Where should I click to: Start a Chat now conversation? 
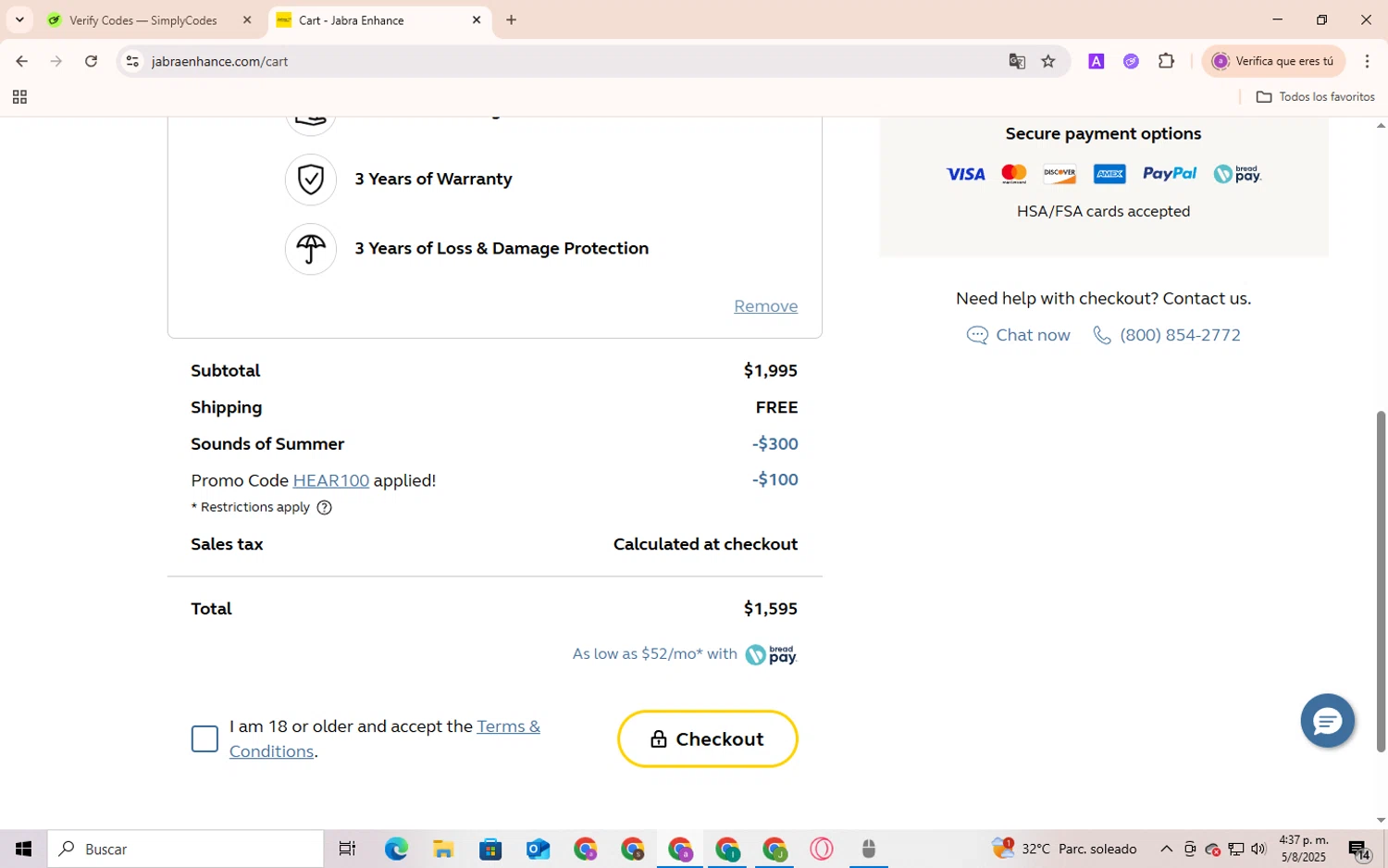[x=1018, y=335]
